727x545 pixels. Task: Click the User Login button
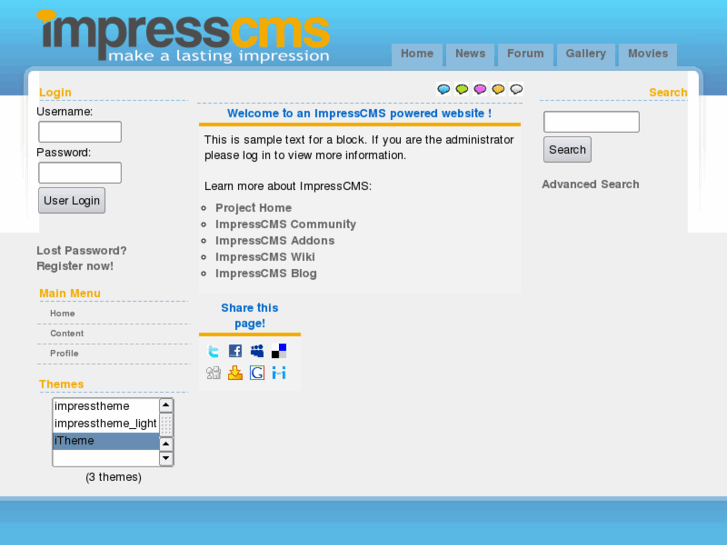(x=72, y=200)
